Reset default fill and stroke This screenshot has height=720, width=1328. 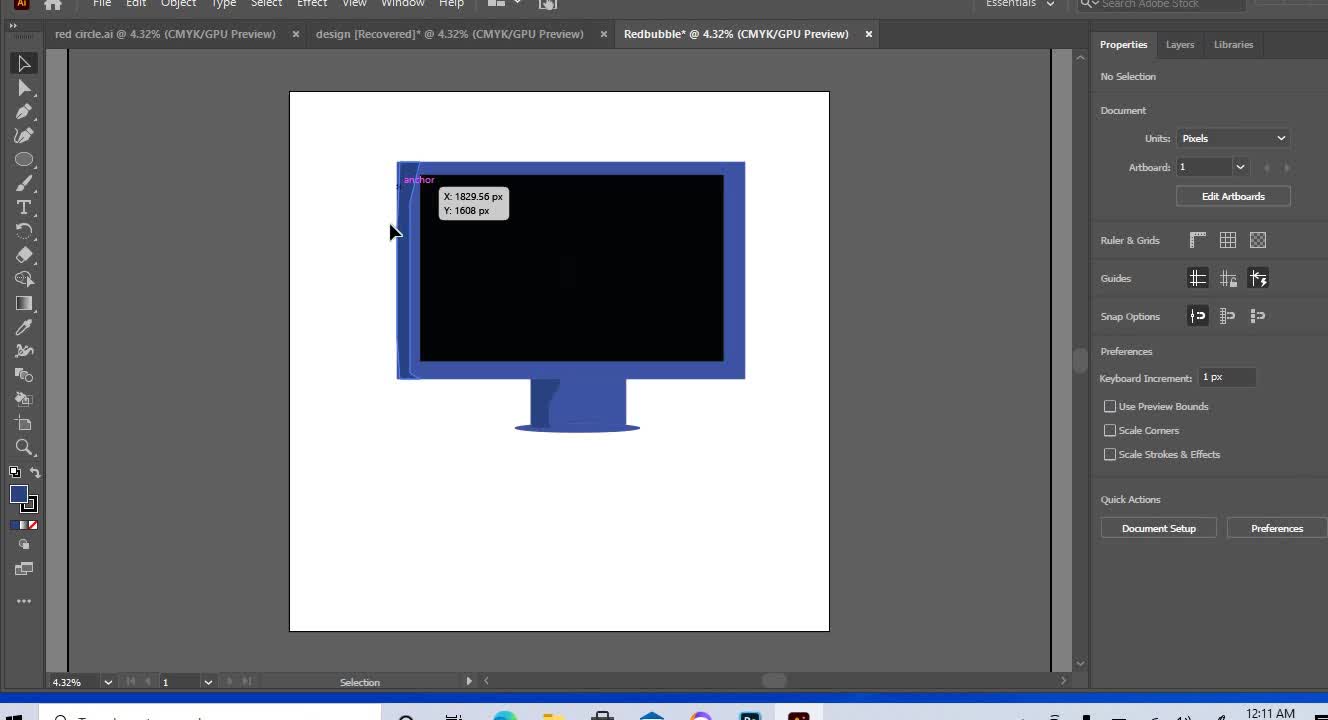(15, 473)
